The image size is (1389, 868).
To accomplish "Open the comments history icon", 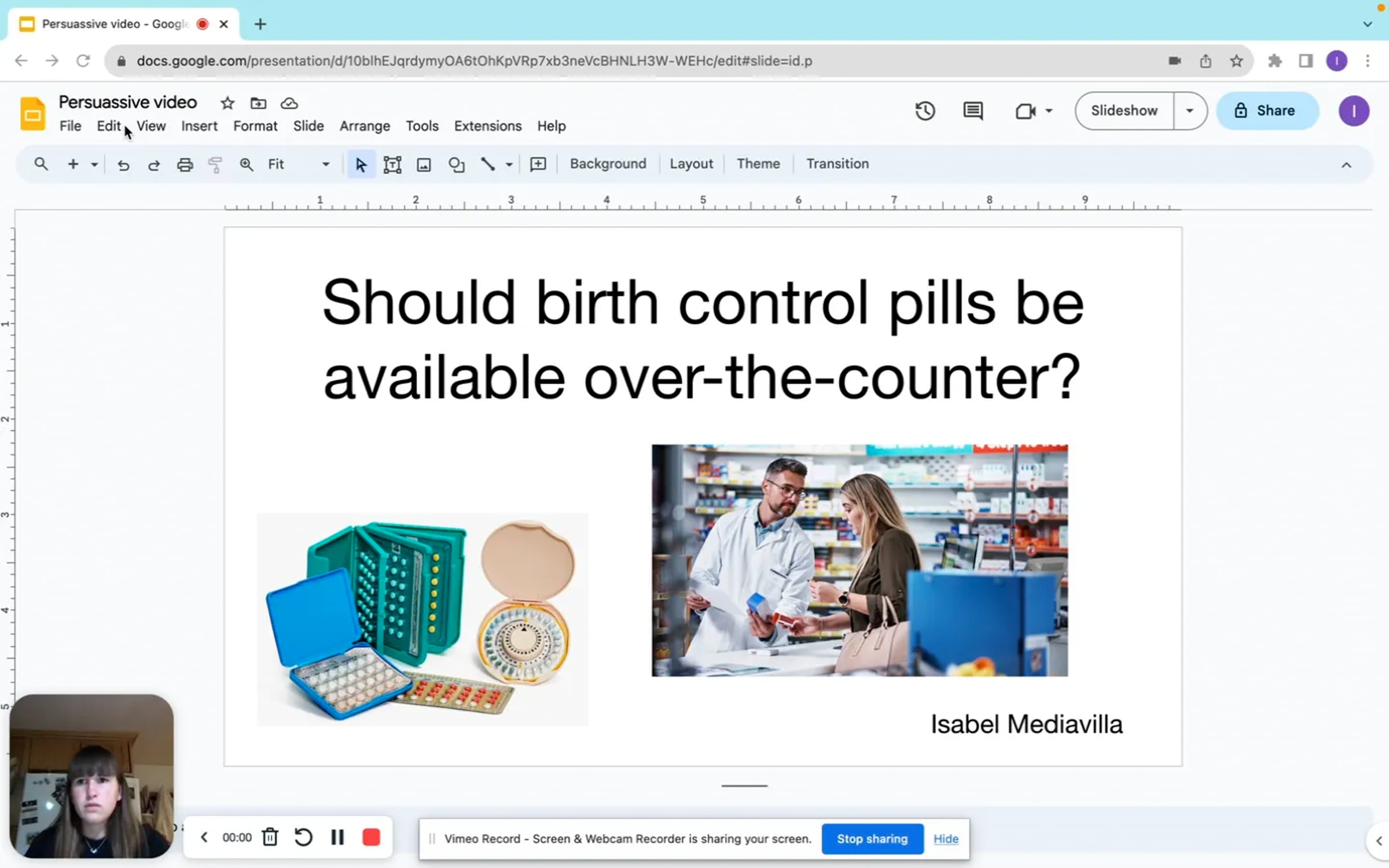I will click(x=972, y=111).
